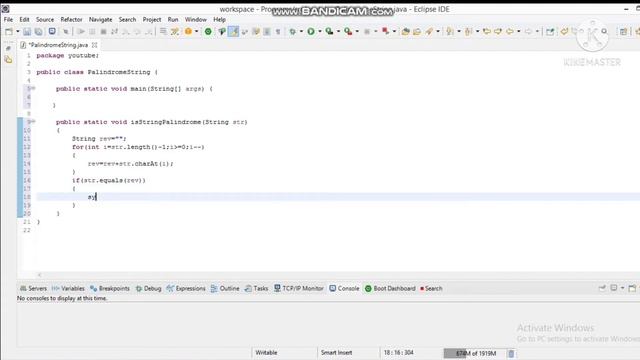Open the New dropdown arrow
640x360 pixels.
18,31
